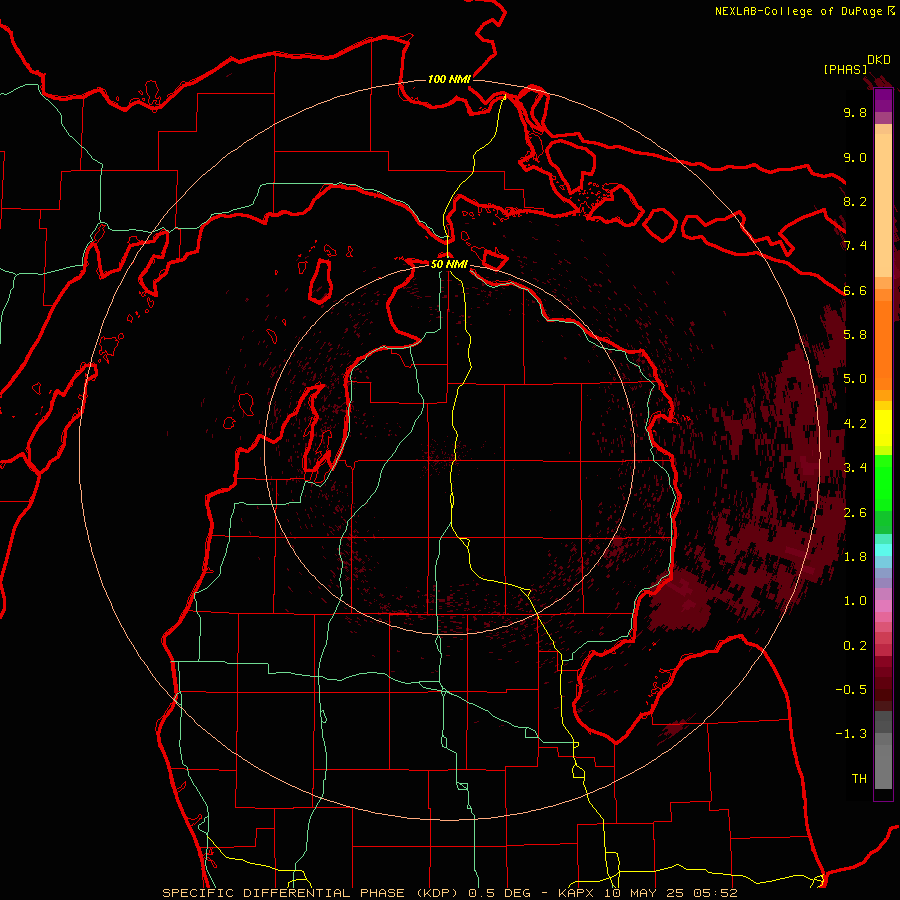Select the 5.0 scale value
Viewport: 900px width, 900px height.
pos(855,379)
